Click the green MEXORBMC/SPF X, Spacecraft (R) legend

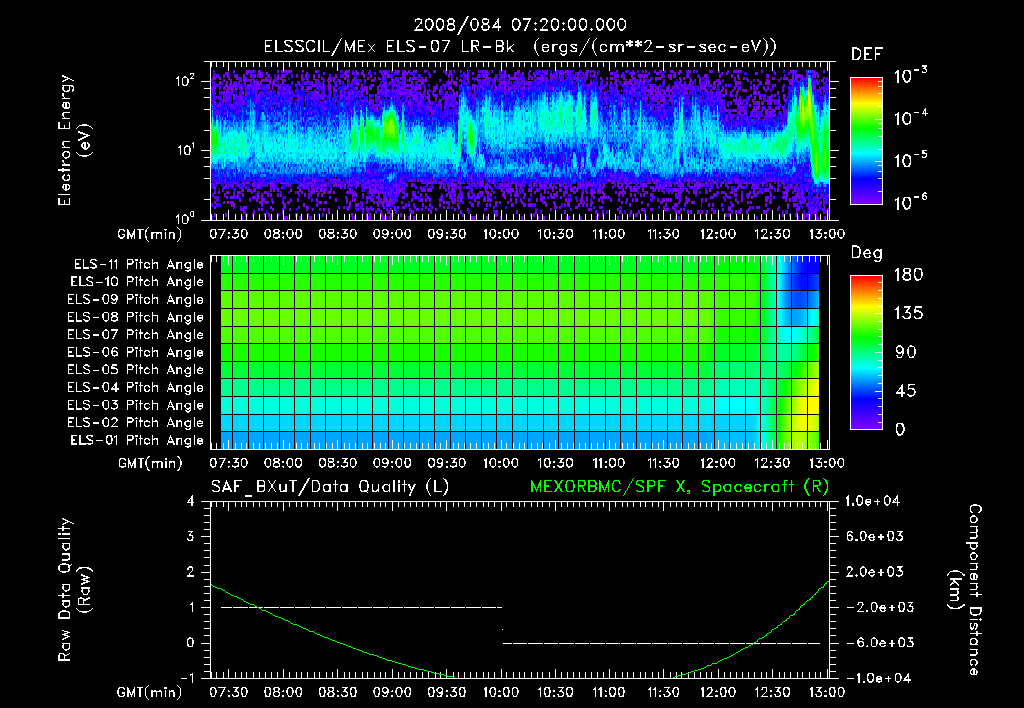pos(679,487)
